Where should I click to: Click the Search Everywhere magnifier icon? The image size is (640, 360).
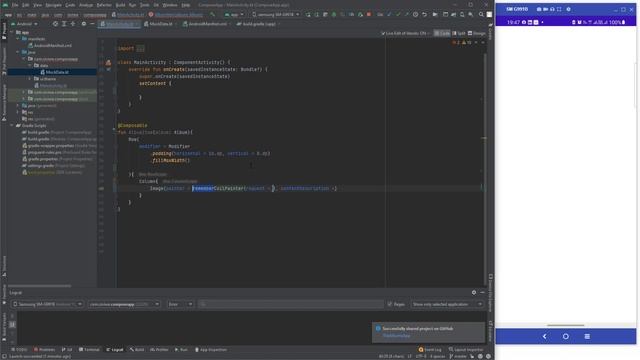[x=481, y=14]
